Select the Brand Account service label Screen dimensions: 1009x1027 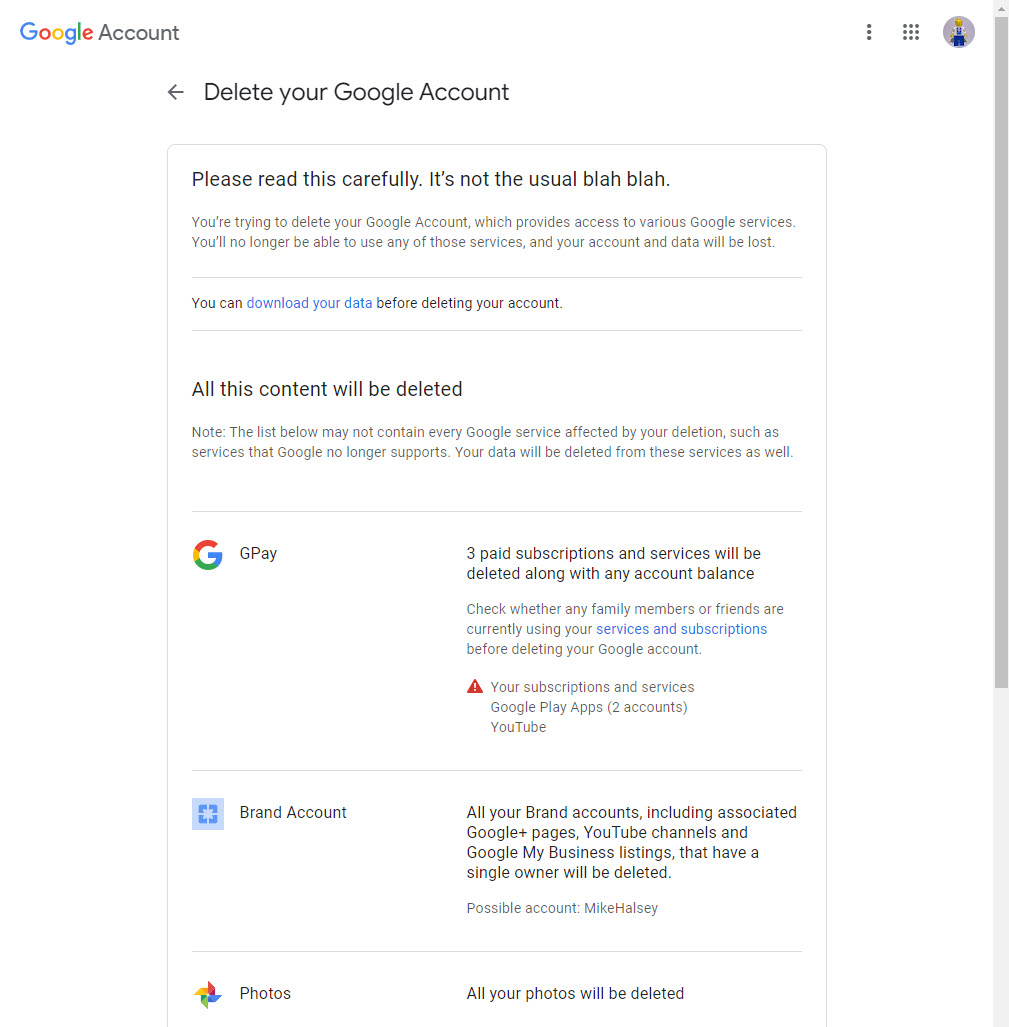[x=293, y=812]
